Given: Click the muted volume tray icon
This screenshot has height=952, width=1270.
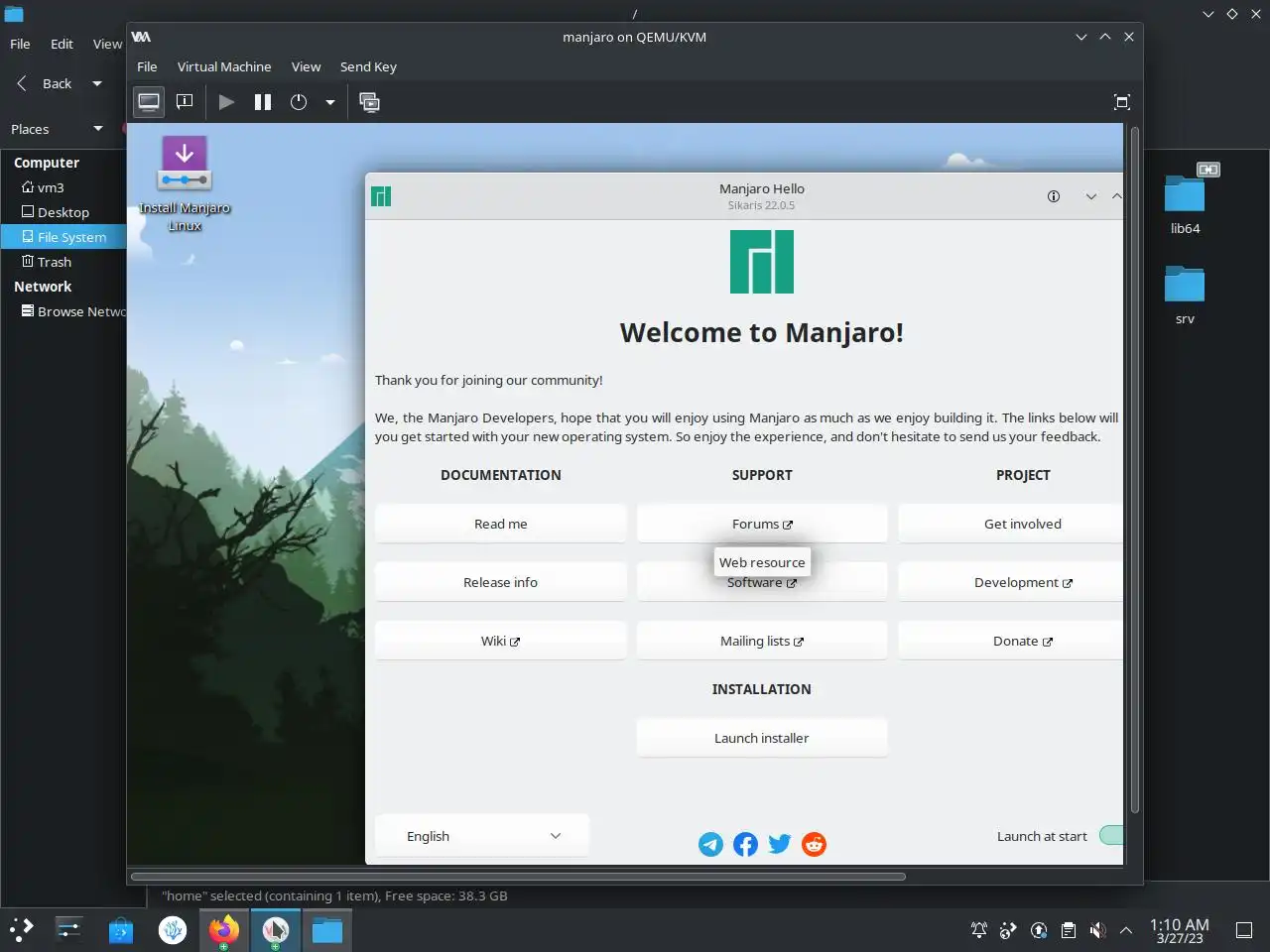Looking at the screenshot, I should (x=1097, y=930).
